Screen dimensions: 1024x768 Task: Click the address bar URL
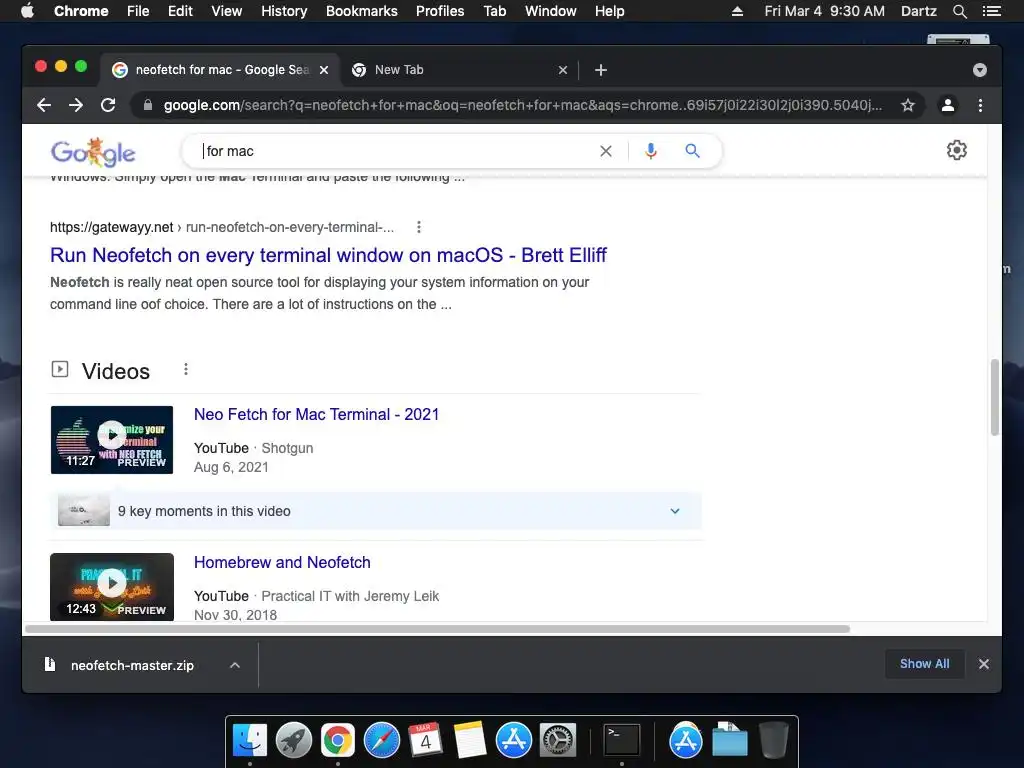point(522,105)
